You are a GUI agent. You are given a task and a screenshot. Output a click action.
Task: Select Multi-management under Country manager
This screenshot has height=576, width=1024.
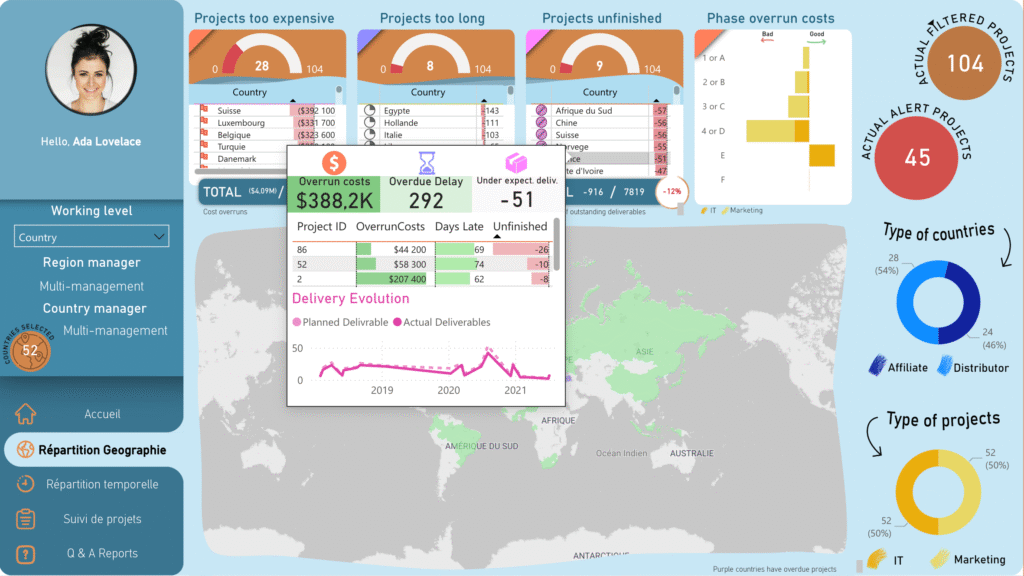coord(115,330)
